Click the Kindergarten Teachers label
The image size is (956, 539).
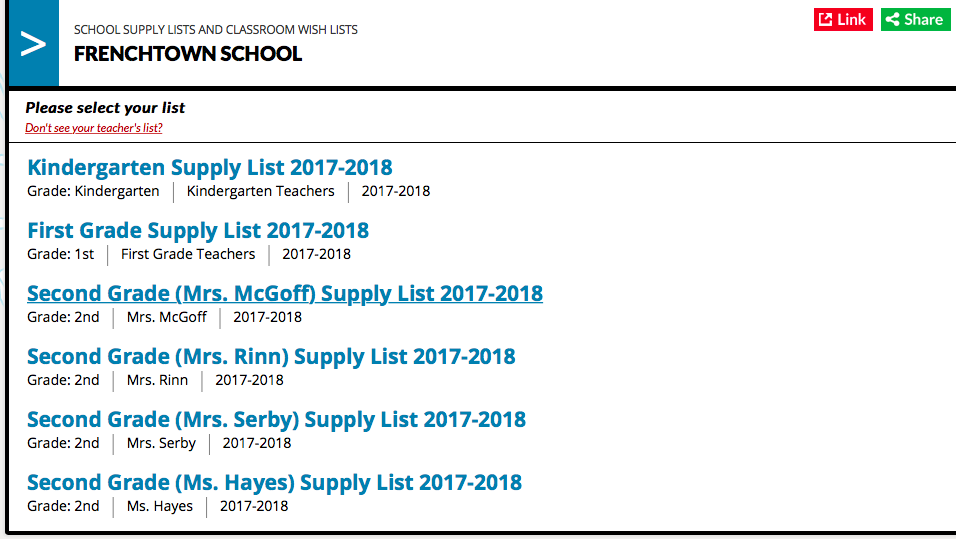(x=260, y=191)
